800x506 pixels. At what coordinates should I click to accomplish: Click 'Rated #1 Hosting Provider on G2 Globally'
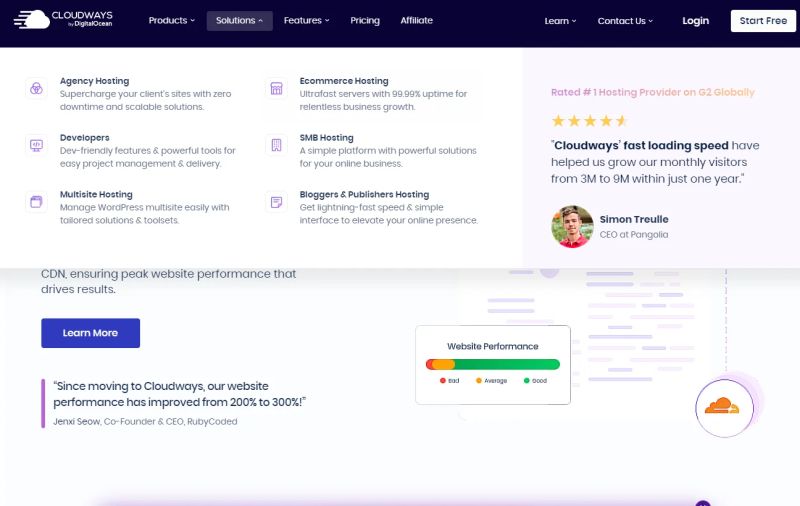click(653, 92)
